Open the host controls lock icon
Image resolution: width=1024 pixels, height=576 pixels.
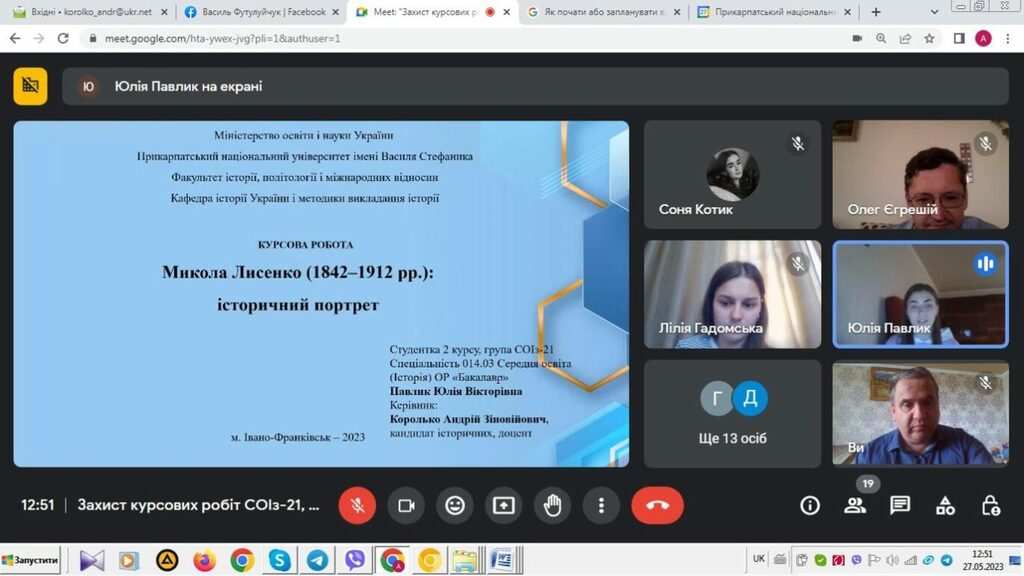point(990,505)
